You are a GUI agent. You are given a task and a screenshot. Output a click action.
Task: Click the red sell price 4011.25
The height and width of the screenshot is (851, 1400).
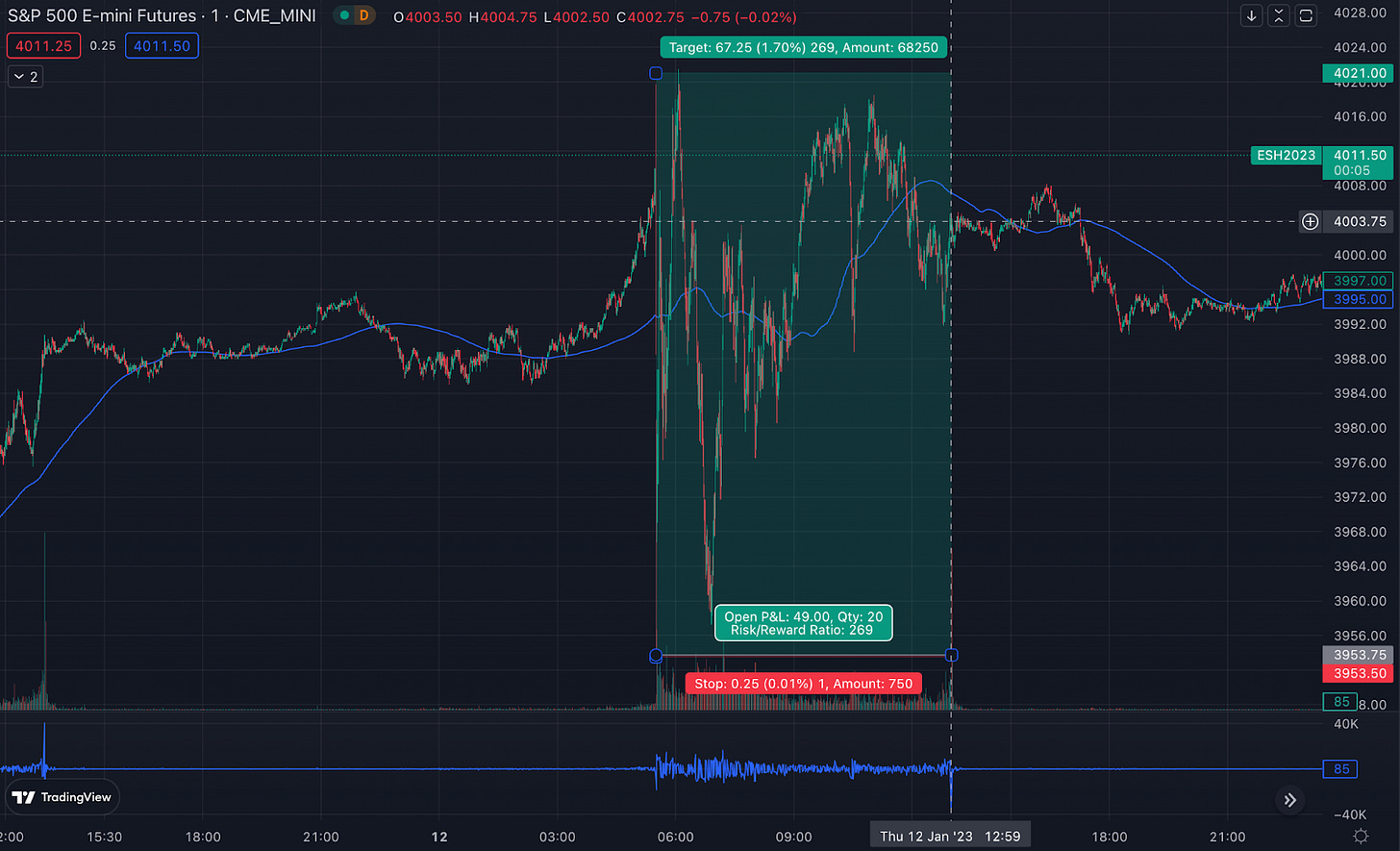click(43, 45)
